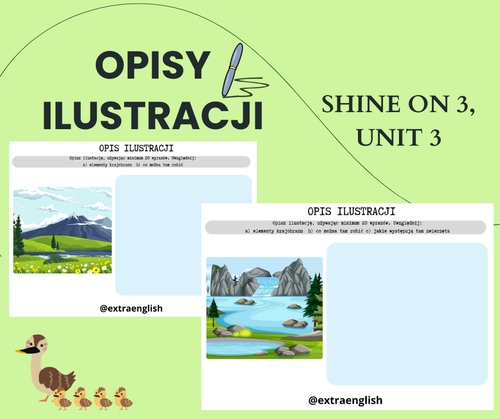Click gray instruction bar mentioning zwierzęta
Viewport: 500px width, 419px height.
click(345, 227)
